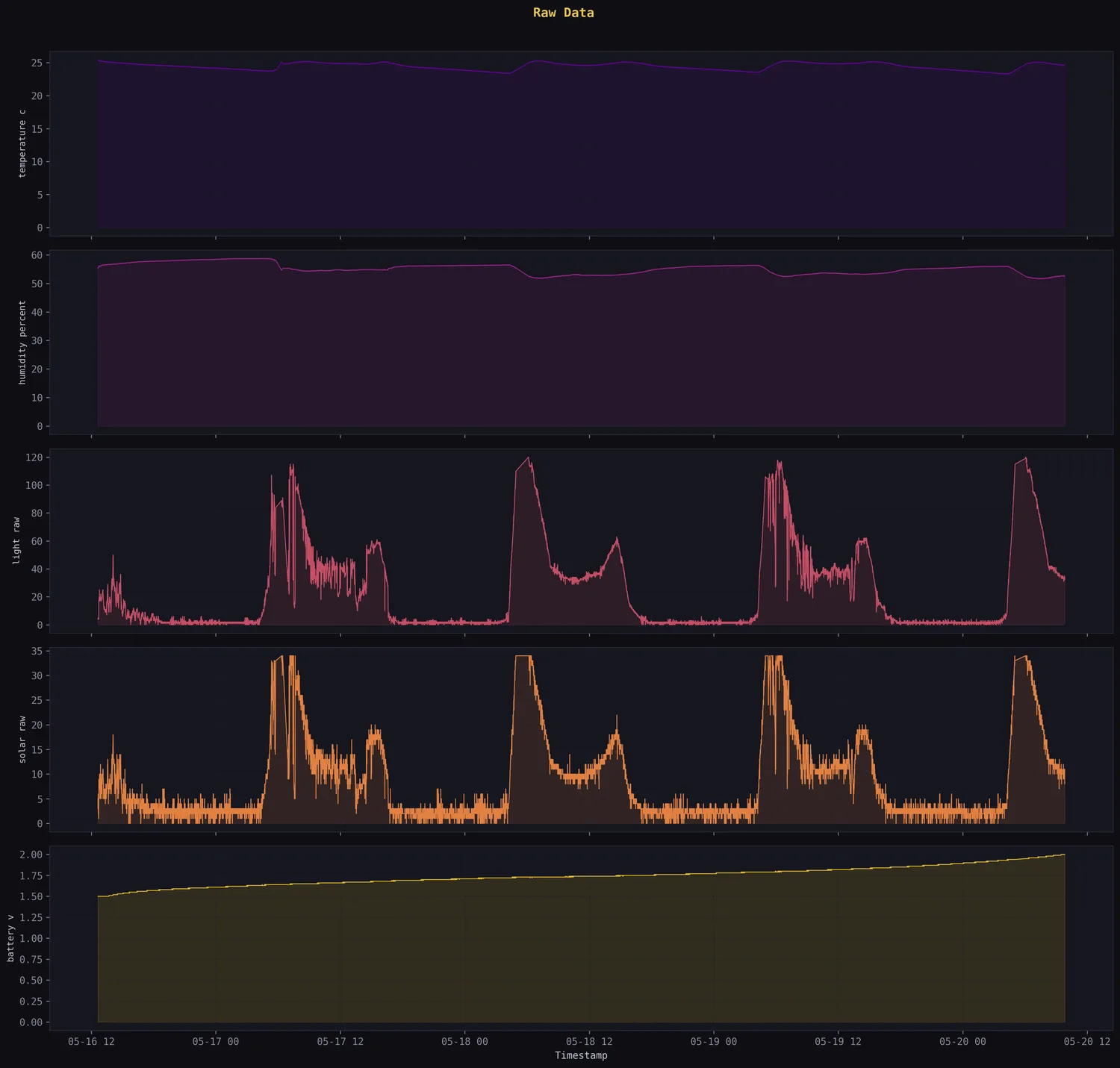
Task: Select the '05-17 00' time tick label
Action: (x=216, y=1041)
